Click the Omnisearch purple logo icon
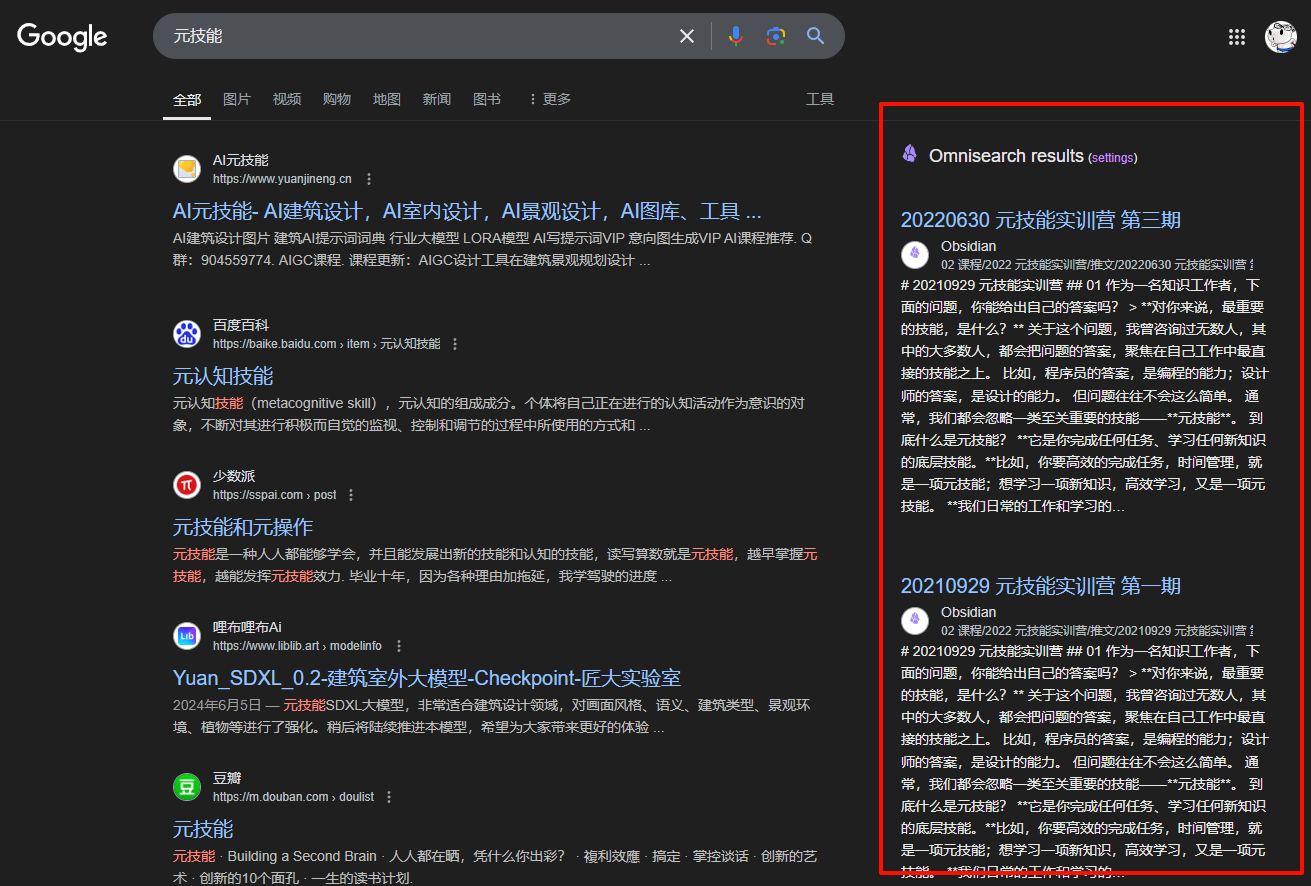1311x886 pixels. coord(910,154)
